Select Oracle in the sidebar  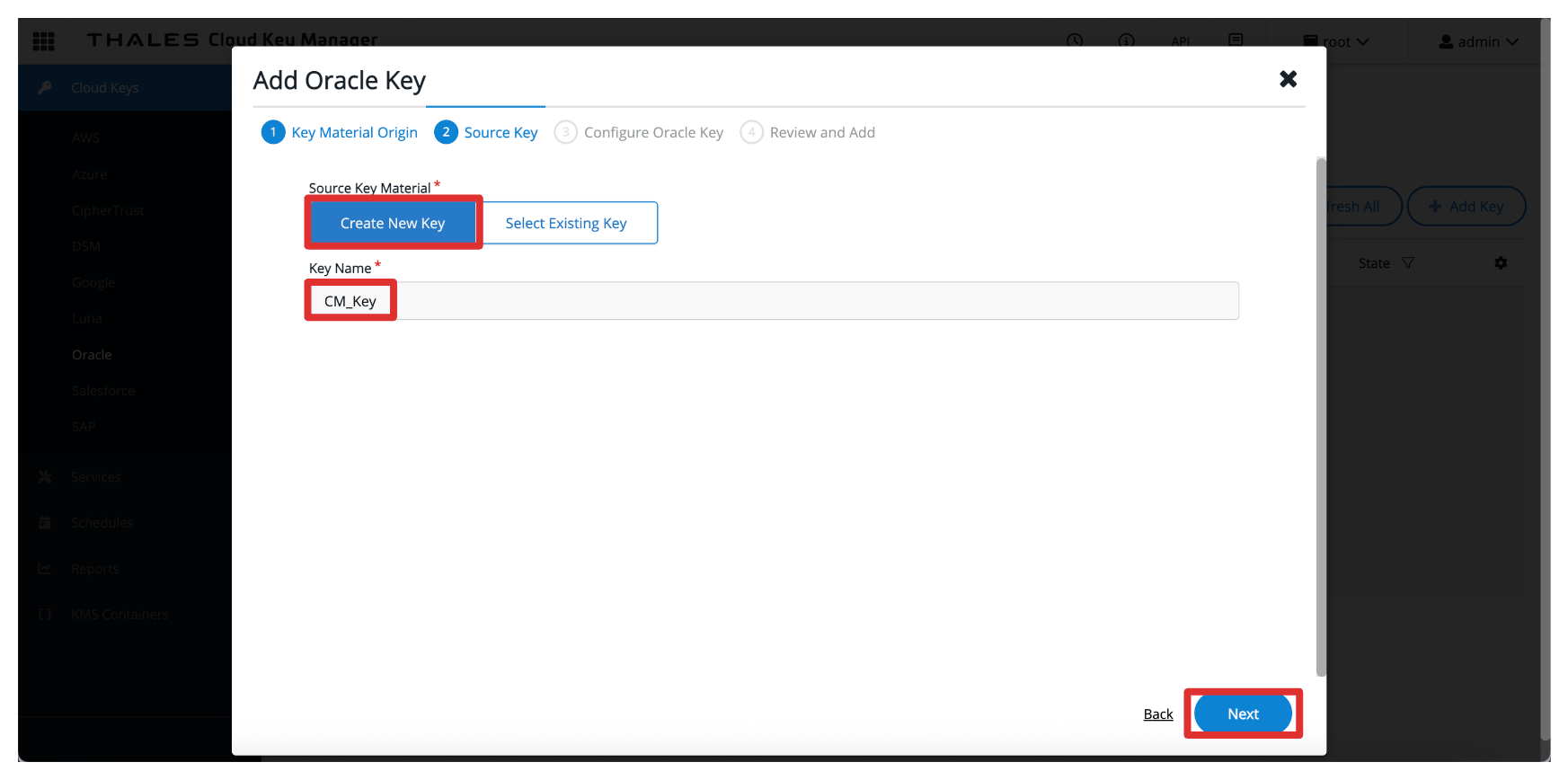(x=92, y=355)
